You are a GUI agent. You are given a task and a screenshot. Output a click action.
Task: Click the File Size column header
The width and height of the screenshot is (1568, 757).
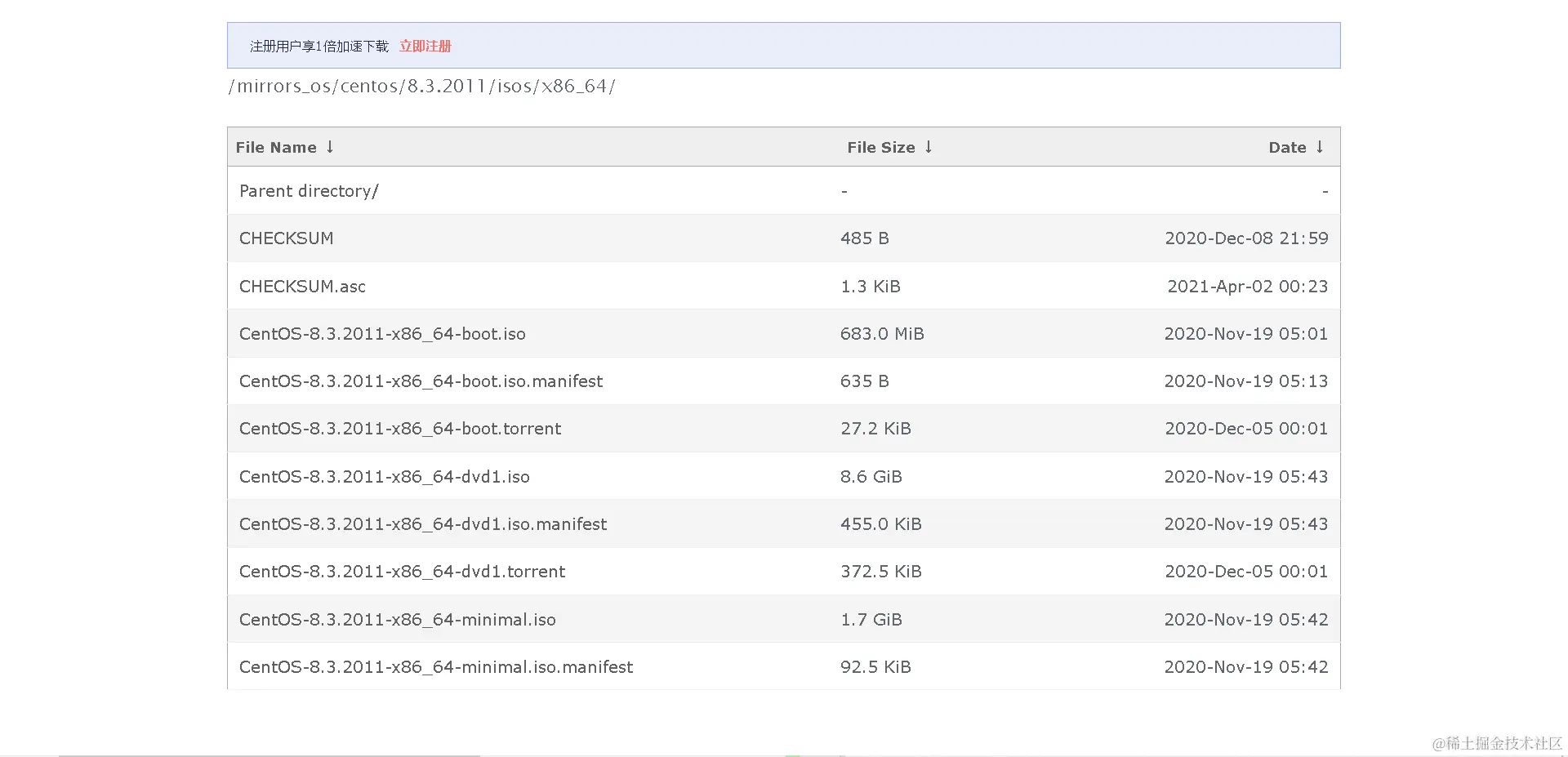pyautogui.click(x=881, y=148)
